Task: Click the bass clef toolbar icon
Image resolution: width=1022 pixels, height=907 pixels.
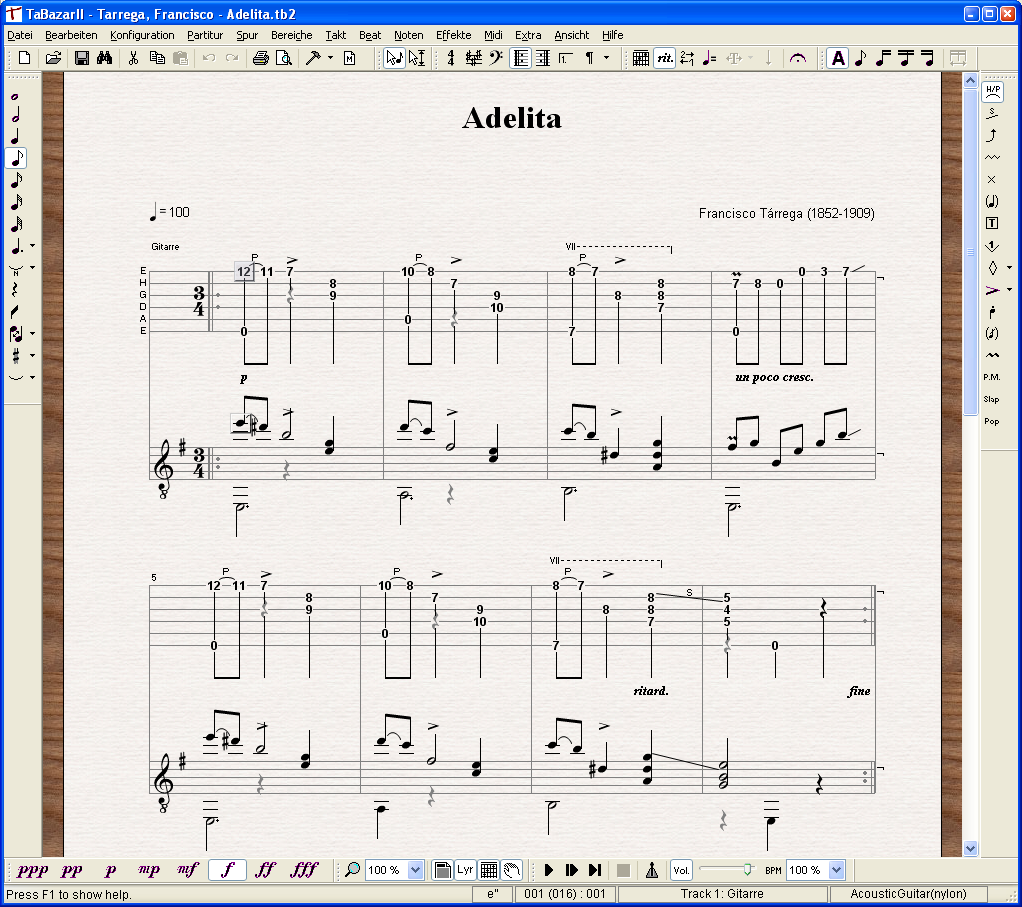Action: coord(496,58)
